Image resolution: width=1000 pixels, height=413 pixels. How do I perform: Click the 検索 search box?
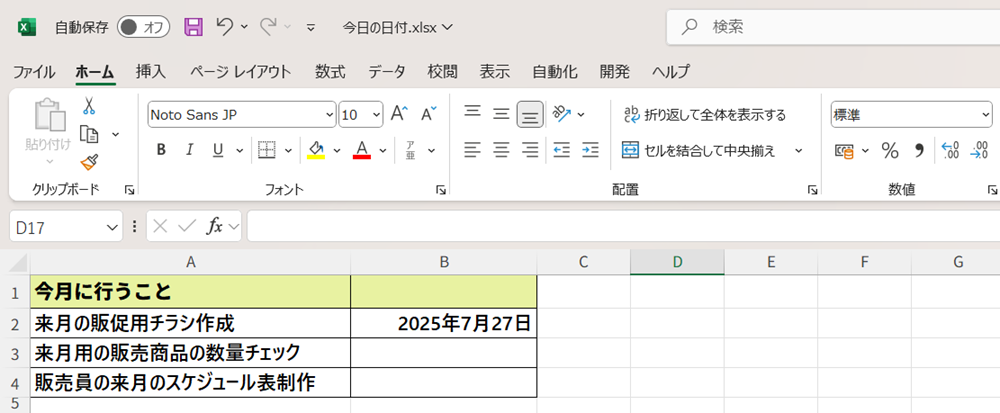click(x=833, y=27)
